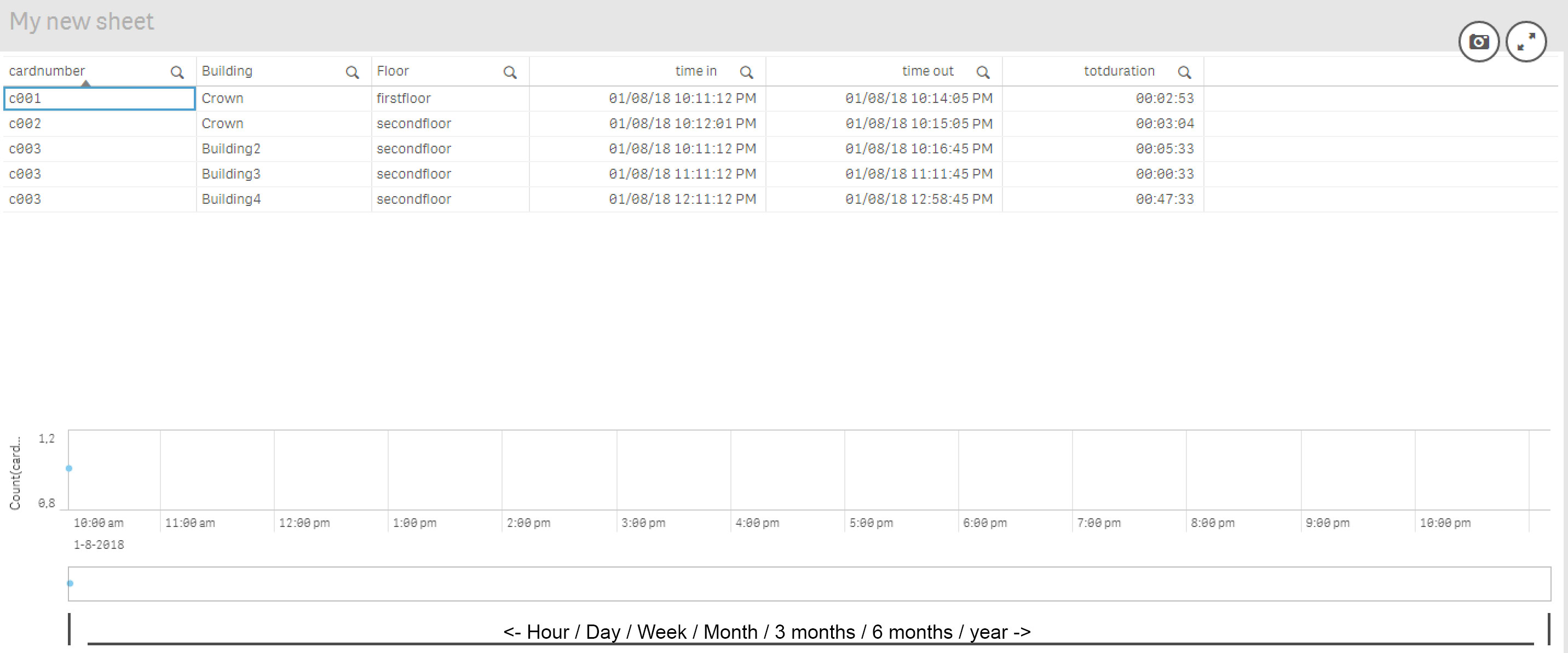Sort by cardnumber column header
Screen dimensions: 1568x653
(47, 71)
